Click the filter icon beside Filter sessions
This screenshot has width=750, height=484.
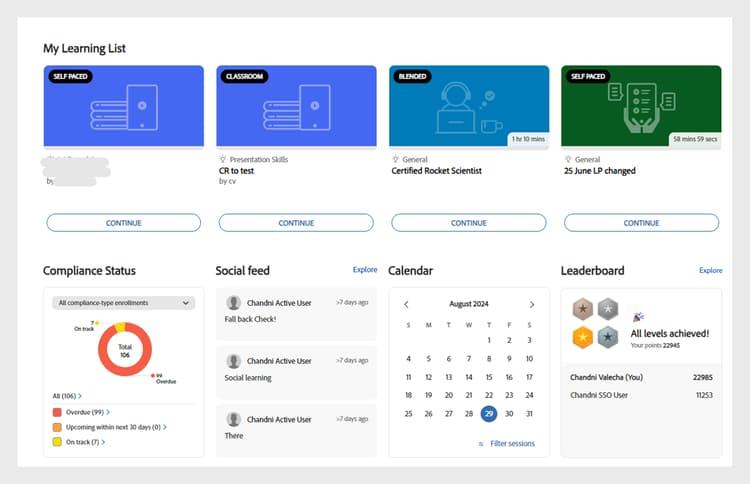481,444
